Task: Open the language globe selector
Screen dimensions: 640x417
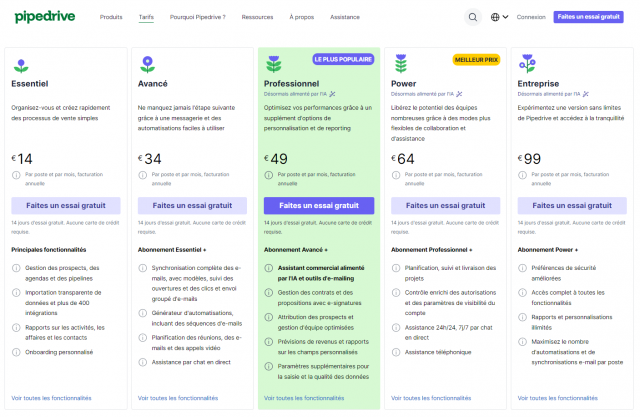Action: (499, 17)
